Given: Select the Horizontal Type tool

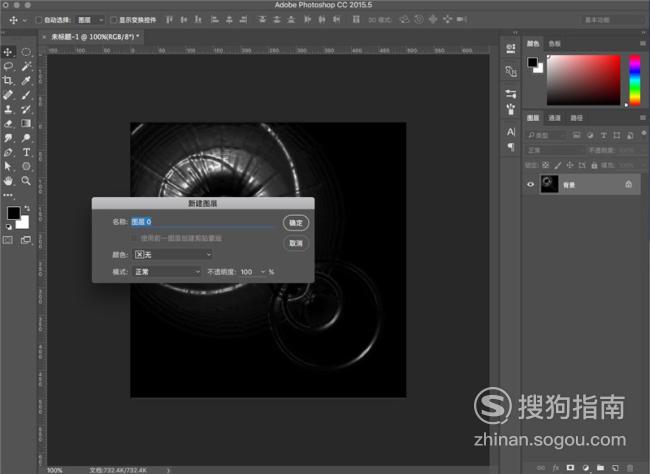Looking at the screenshot, I should (x=26, y=152).
